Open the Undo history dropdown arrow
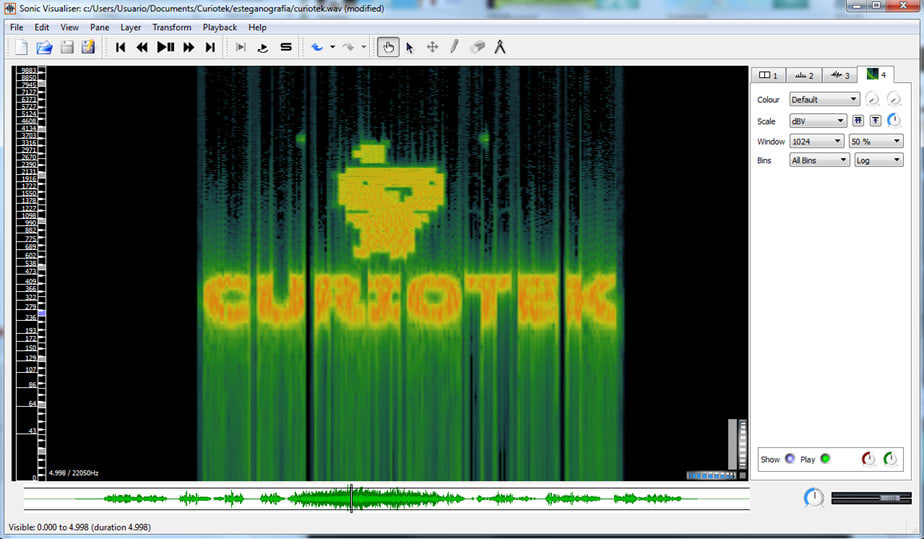This screenshot has height=539, width=924. tap(332, 47)
